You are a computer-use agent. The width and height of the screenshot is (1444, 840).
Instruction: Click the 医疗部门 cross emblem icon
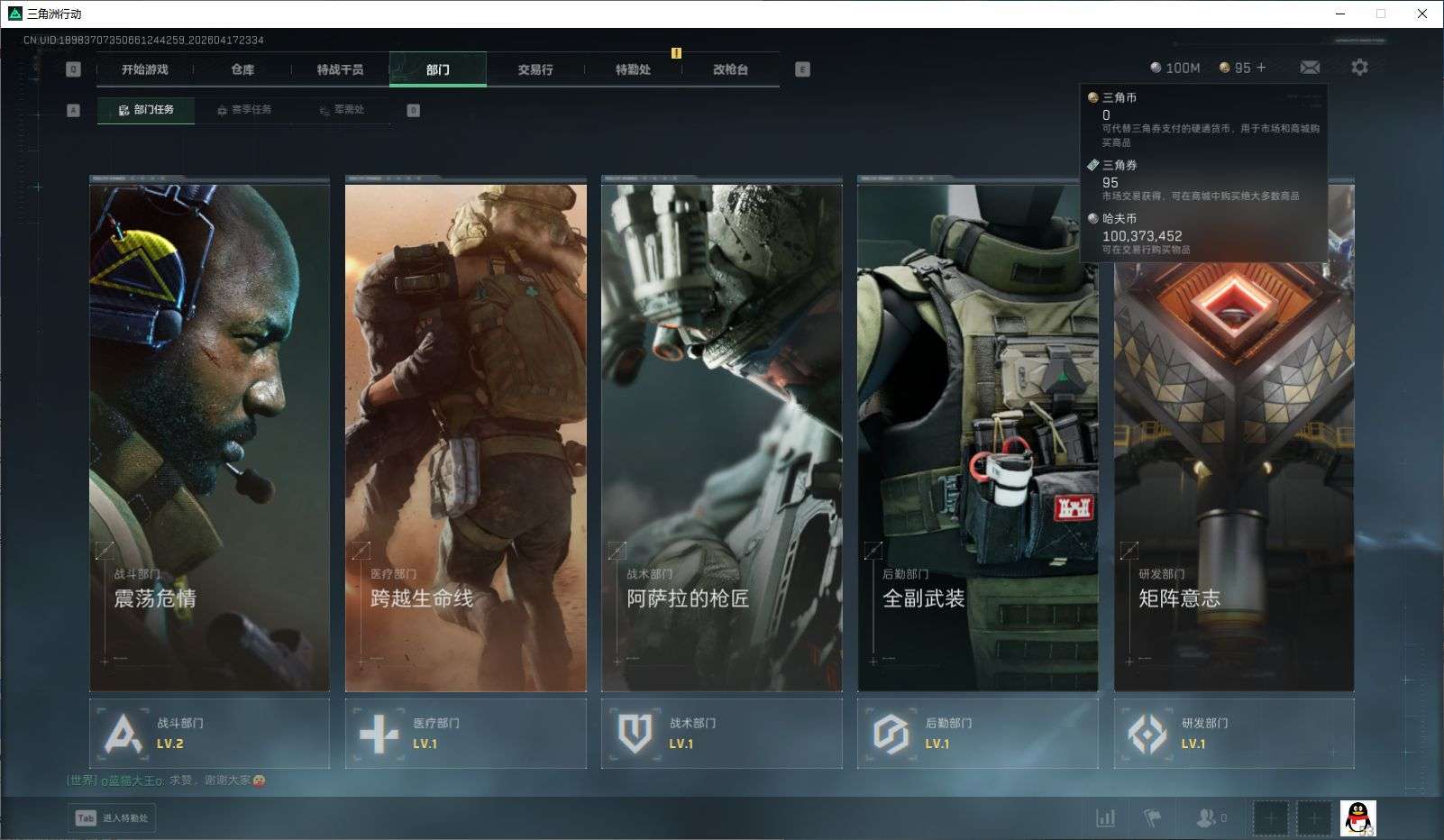379,734
